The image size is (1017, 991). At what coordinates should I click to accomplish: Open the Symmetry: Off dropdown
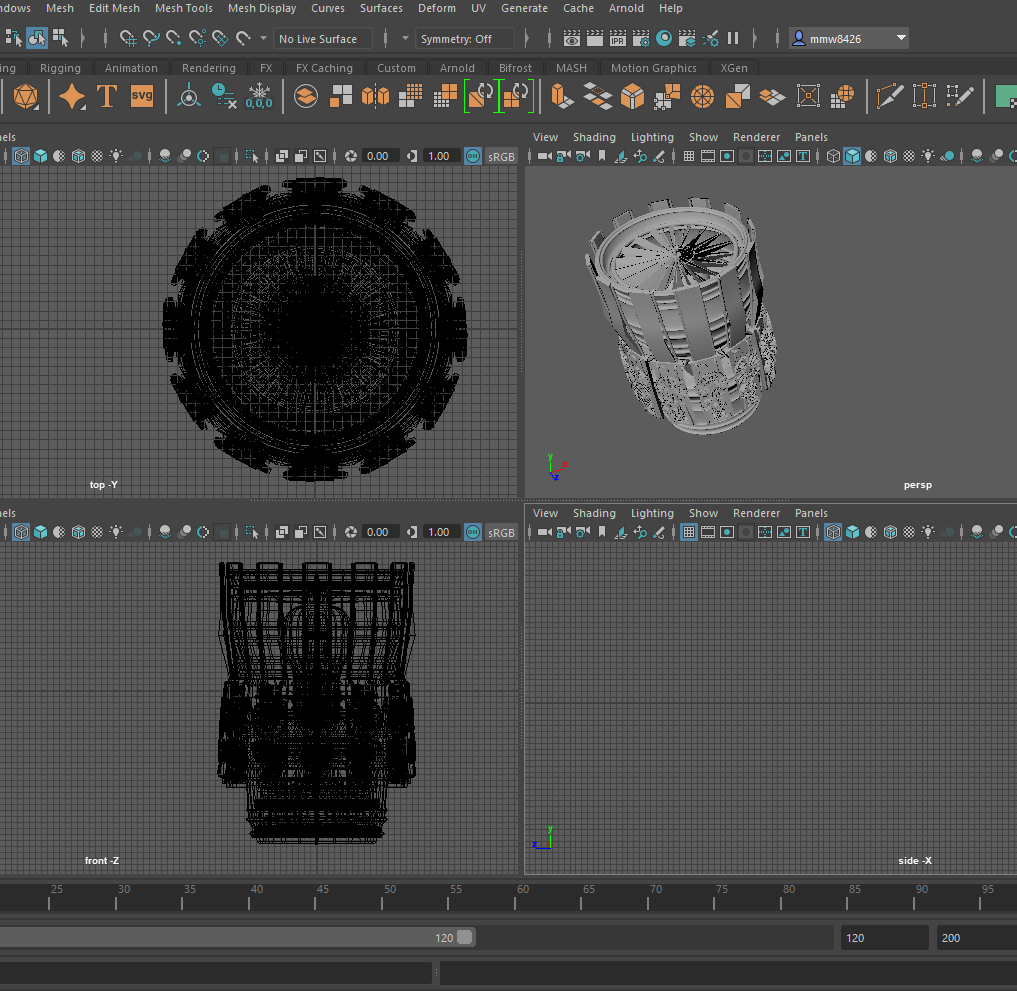click(465, 38)
